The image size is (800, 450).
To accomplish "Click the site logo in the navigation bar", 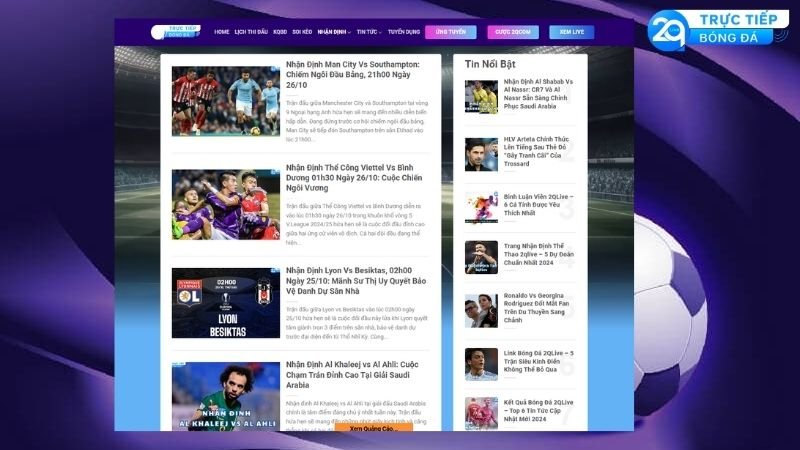I will (176, 32).
